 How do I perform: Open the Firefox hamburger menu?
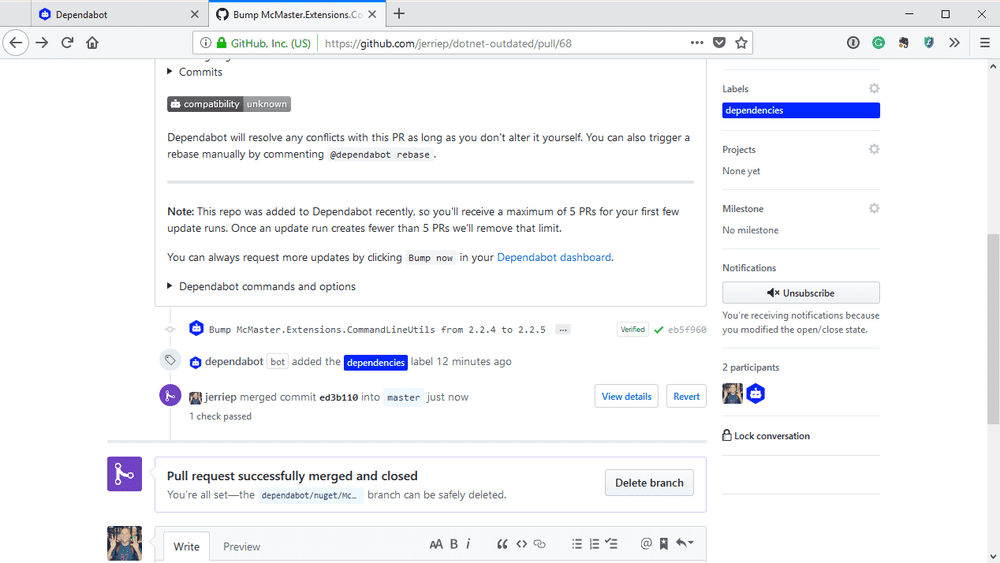pos(985,43)
